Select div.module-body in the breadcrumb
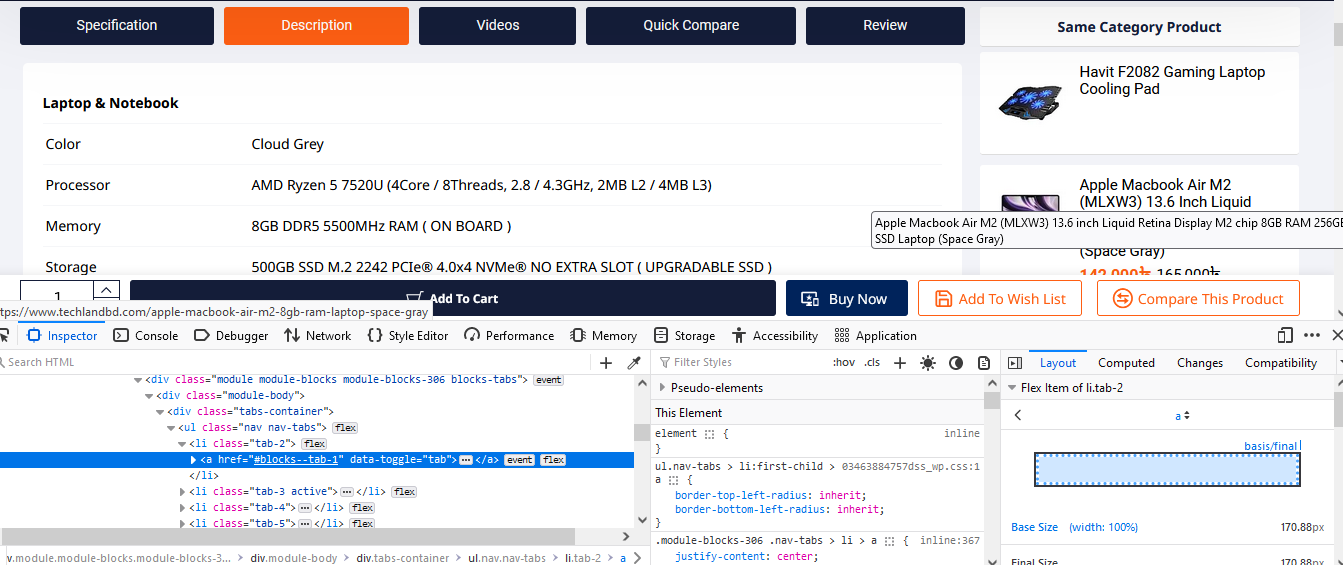1343x565 pixels. click(x=294, y=558)
